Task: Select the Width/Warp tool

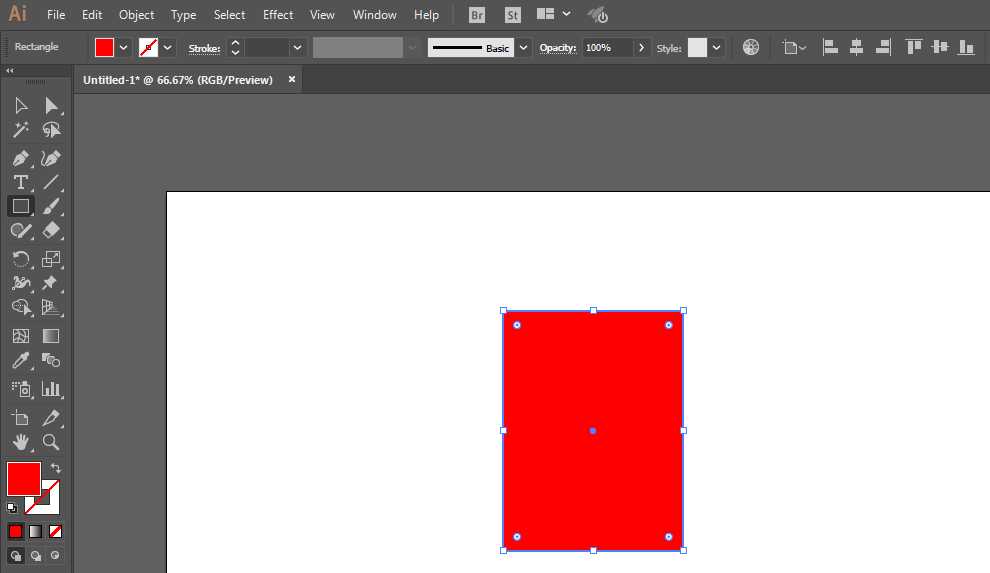Action: click(21, 283)
